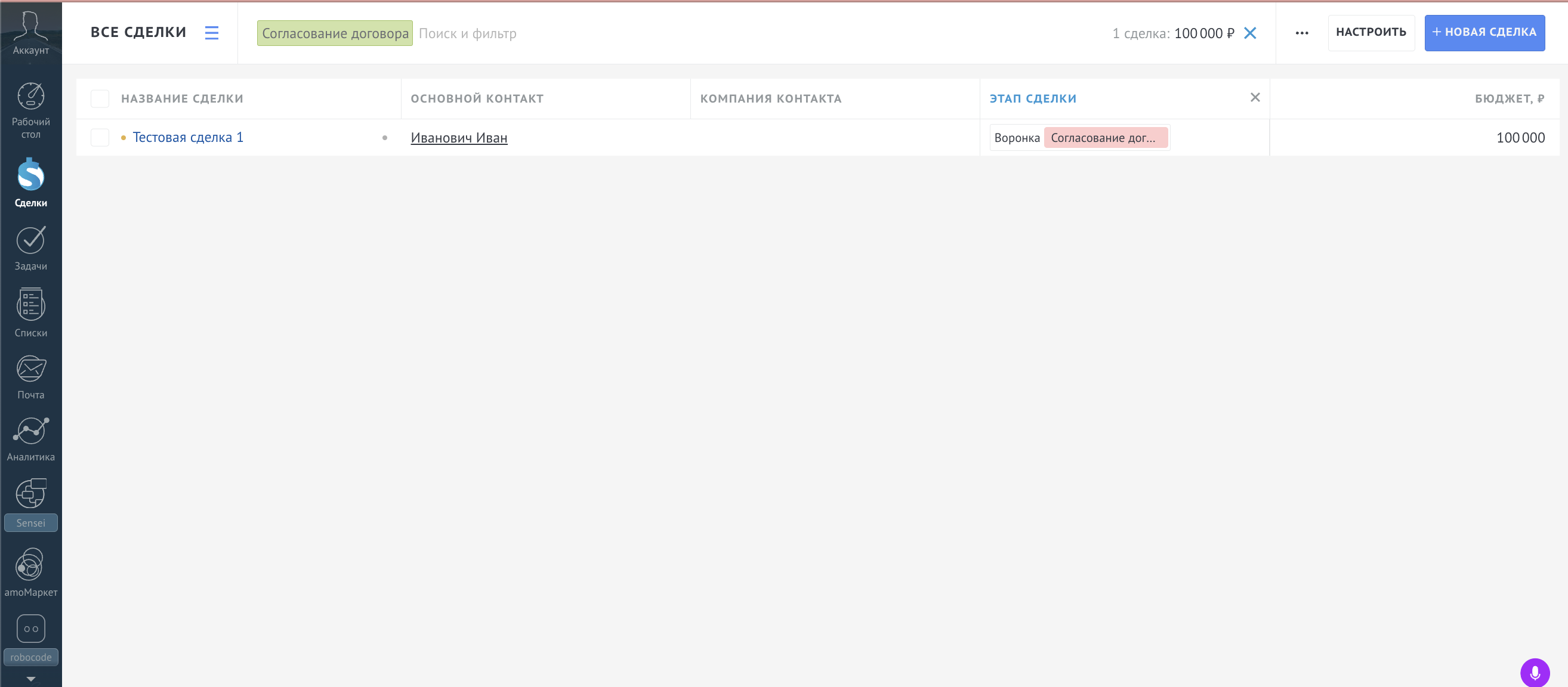Select all deals header checkbox
1568x687 pixels.
[x=100, y=98]
